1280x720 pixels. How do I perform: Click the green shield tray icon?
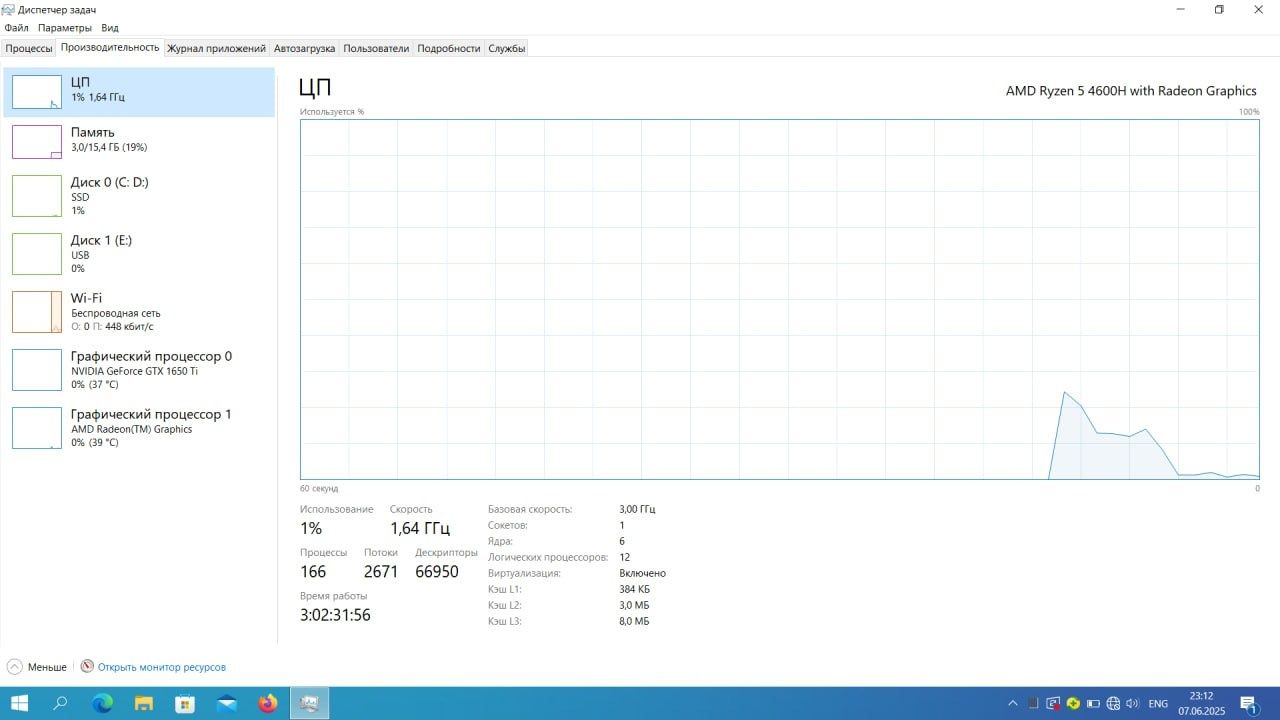point(1073,704)
